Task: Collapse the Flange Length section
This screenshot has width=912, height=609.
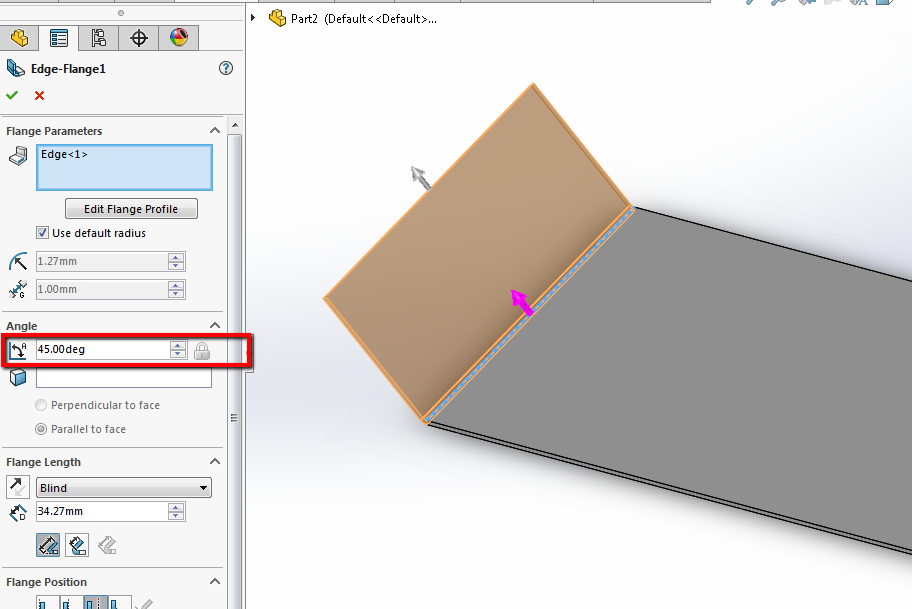Action: point(215,461)
